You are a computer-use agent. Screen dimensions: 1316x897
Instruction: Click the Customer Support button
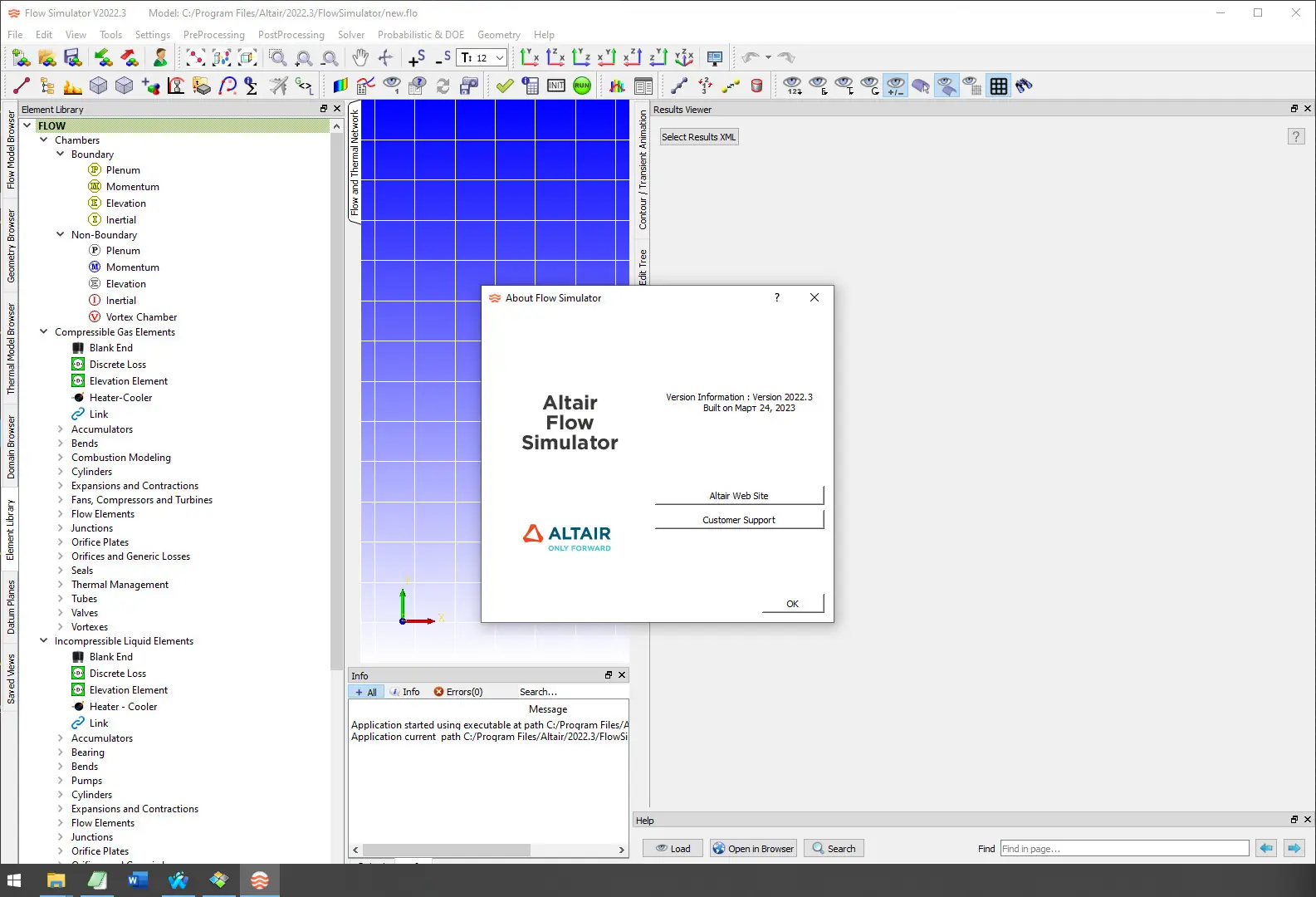739,520
